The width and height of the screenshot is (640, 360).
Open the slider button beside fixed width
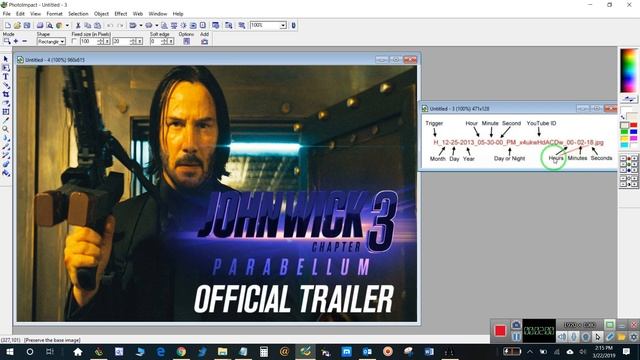[107, 42]
